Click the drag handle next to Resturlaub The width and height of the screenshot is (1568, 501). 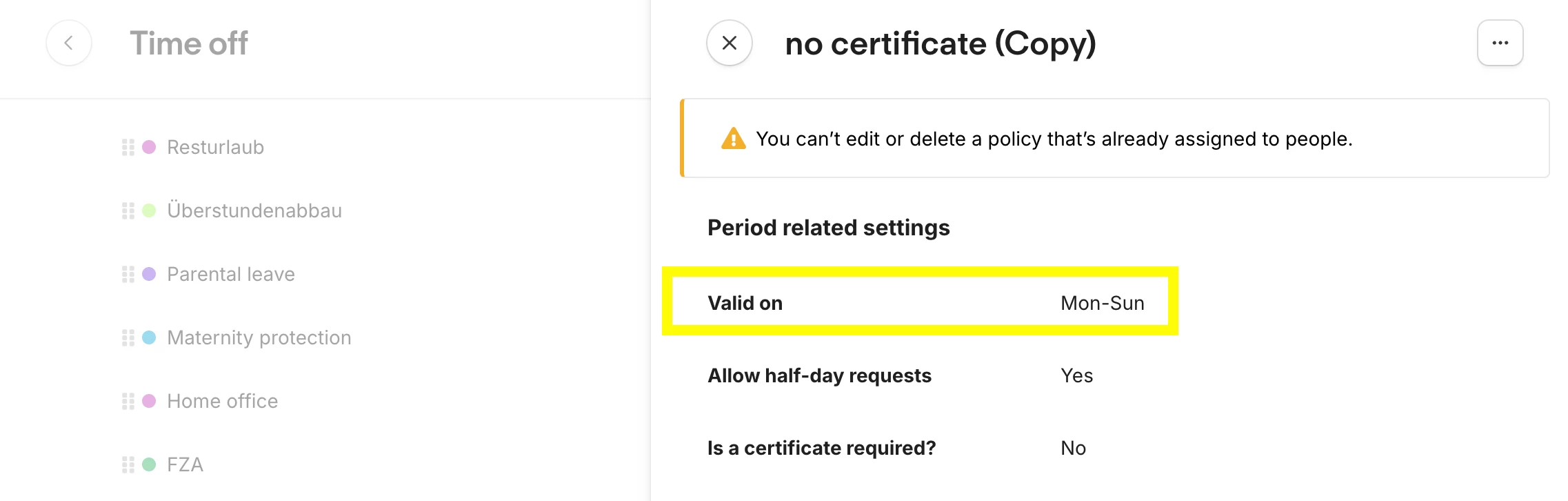click(x=128, y=148)
